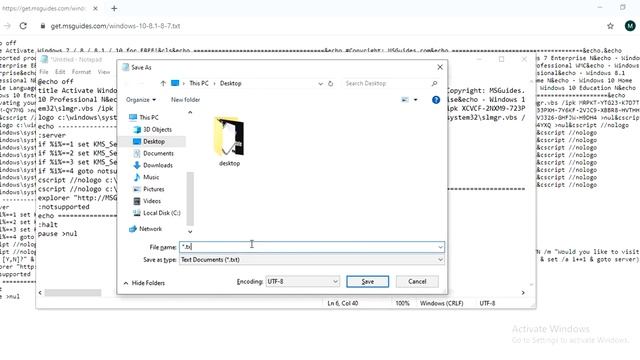The width and height of the screenshot is (640, 360).
Task: Open the address bar previous locations dropdown
Action: 320,84
